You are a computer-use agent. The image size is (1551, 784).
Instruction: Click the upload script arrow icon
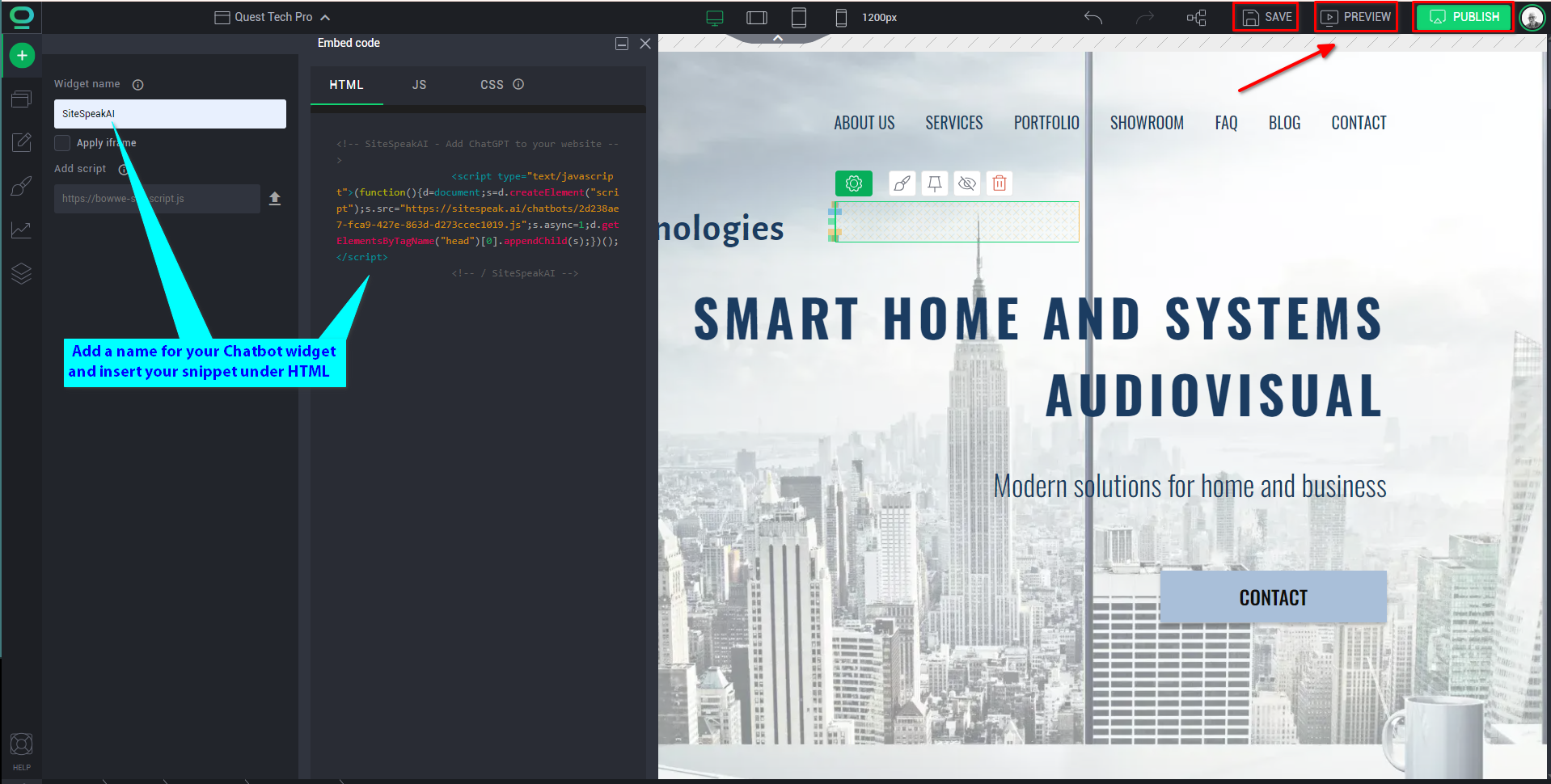coord(275,199)
